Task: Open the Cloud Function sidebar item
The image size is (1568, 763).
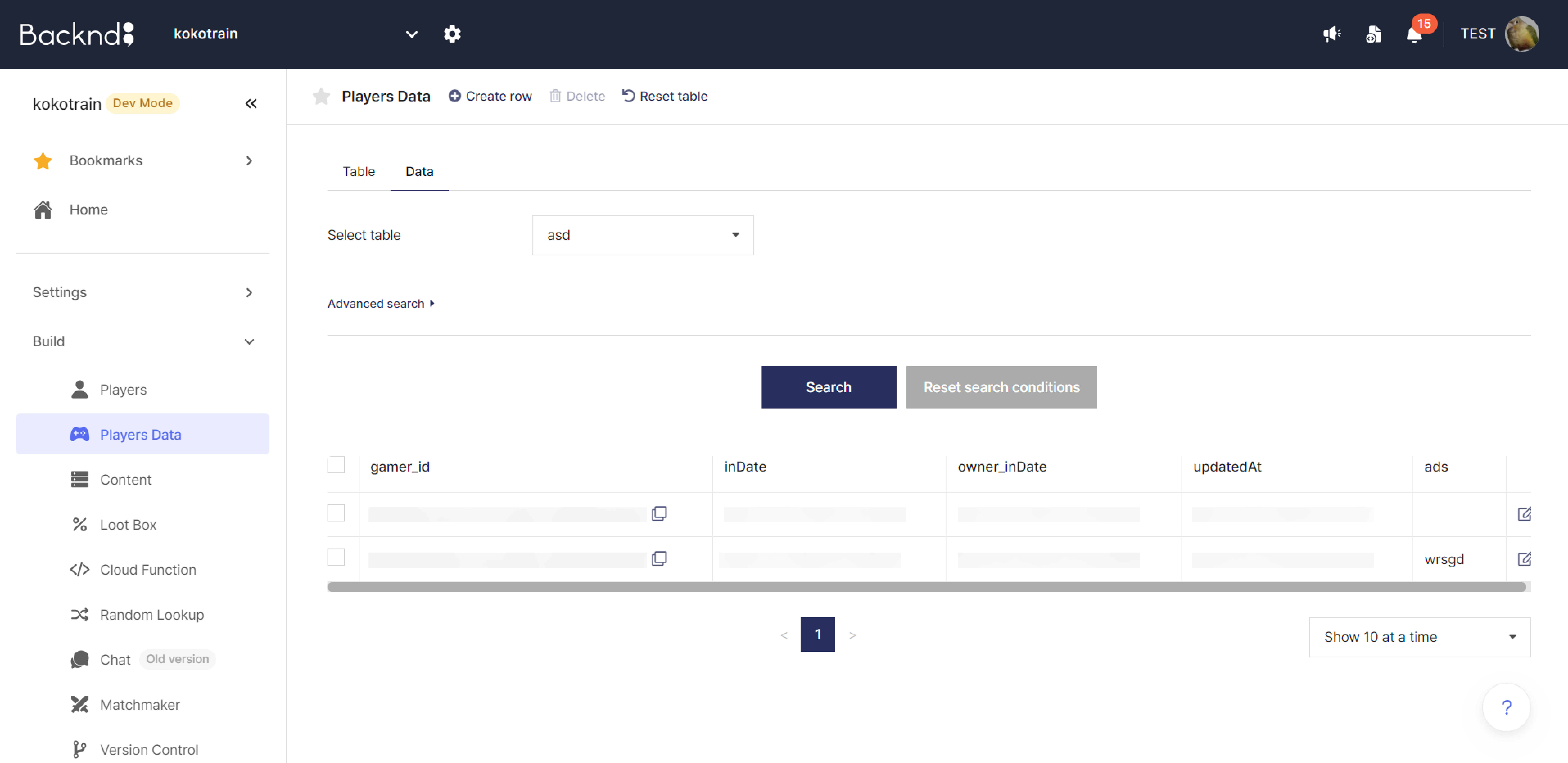Action: pyautogui.click(x=148, y=570)
